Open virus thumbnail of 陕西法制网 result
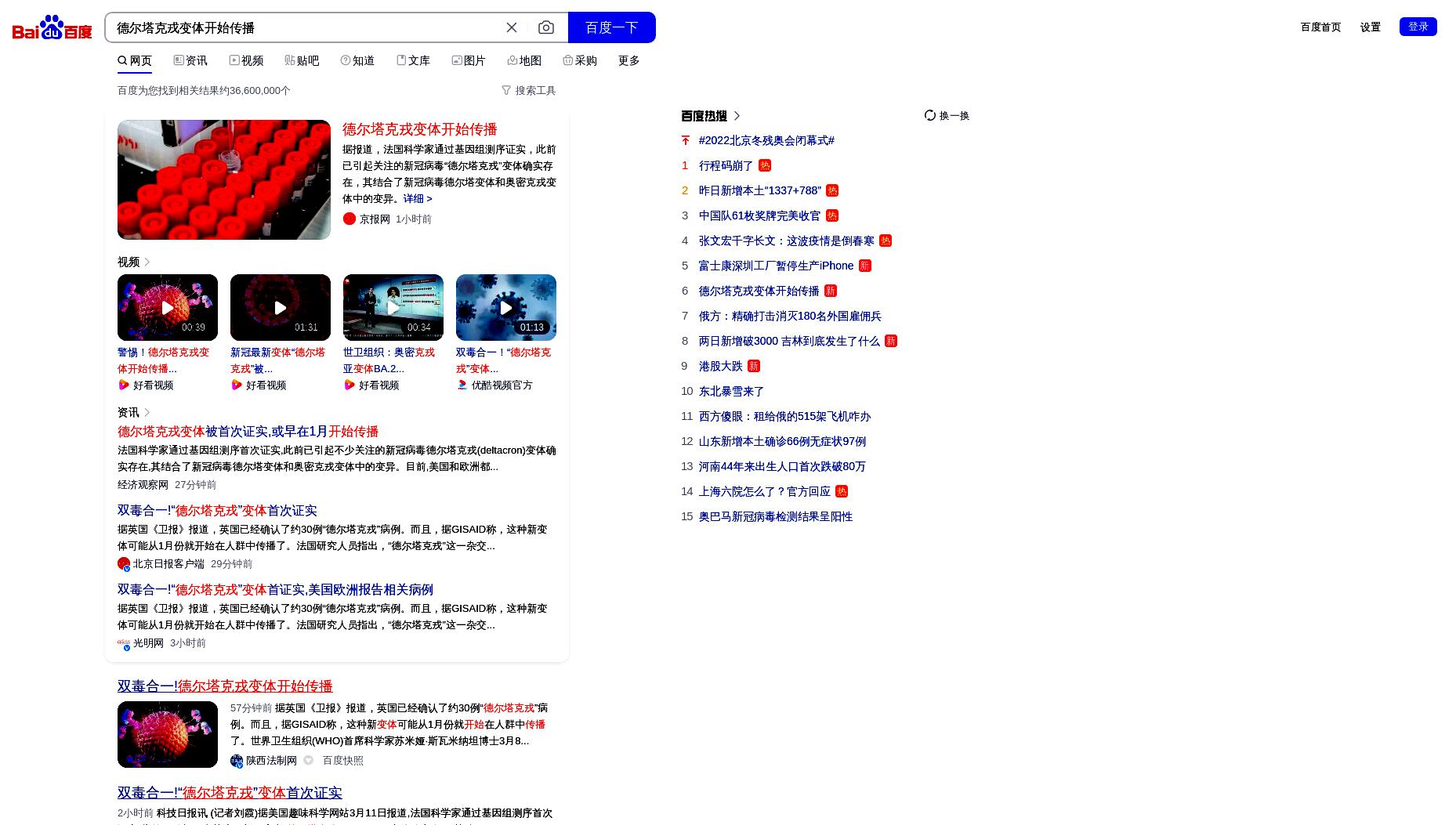The height and width of the screenshot is (825, 1456). [168, 734]
